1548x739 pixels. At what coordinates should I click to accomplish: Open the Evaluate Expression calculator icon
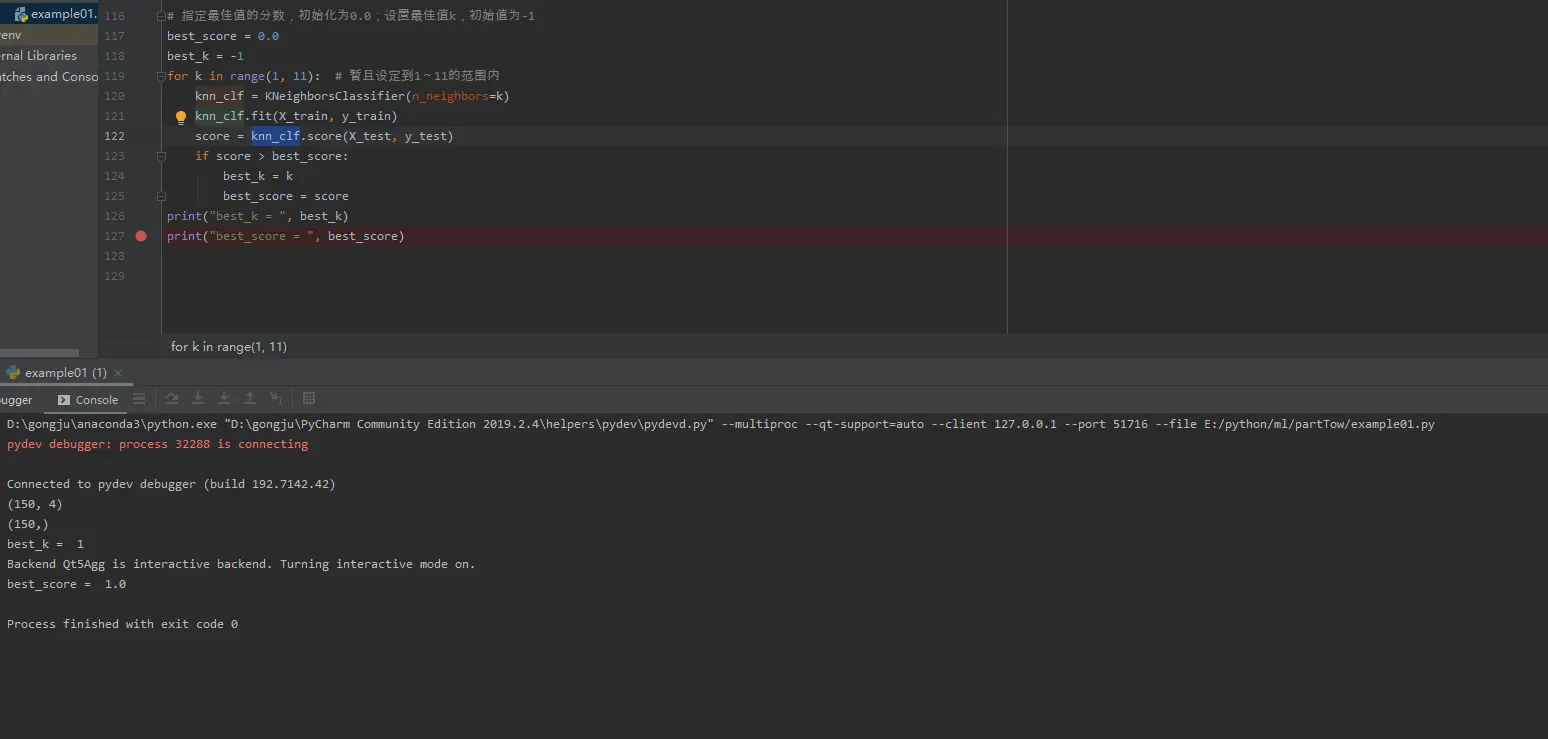[309, 399]
